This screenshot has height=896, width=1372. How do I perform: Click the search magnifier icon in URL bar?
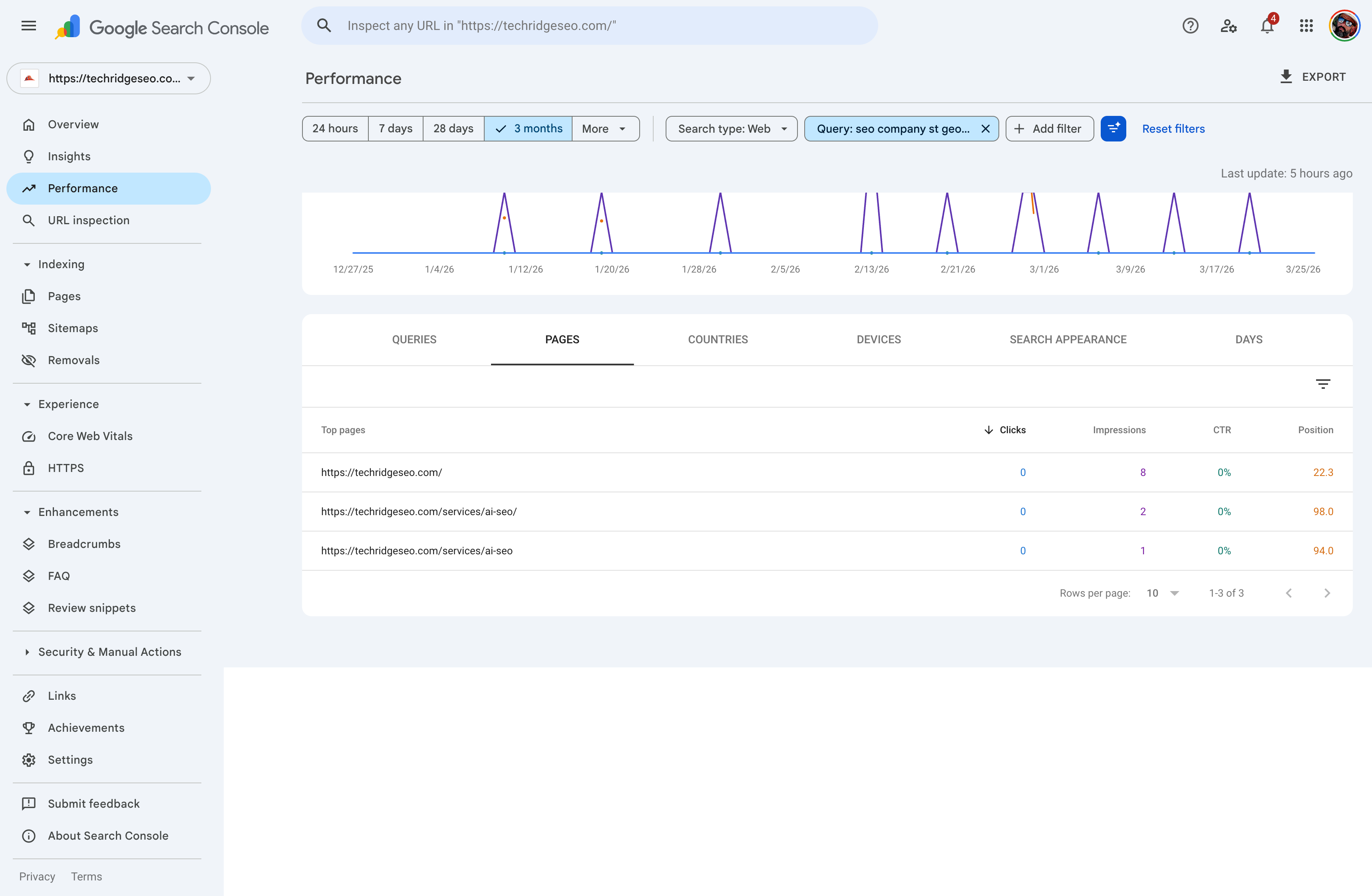pos(324,26)
